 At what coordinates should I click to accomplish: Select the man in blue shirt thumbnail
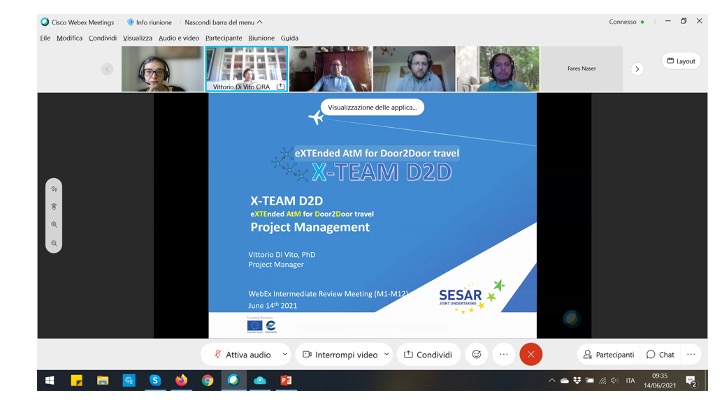click(x=331, y=69)
